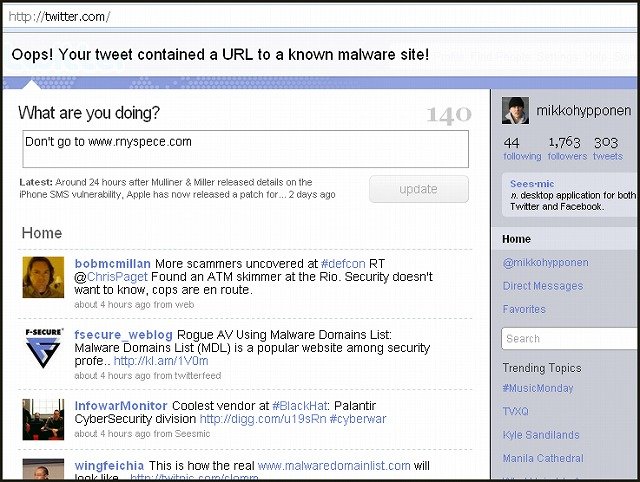
Task: Open Direct Messages in sidebar
Action: [x=542, y=286]
